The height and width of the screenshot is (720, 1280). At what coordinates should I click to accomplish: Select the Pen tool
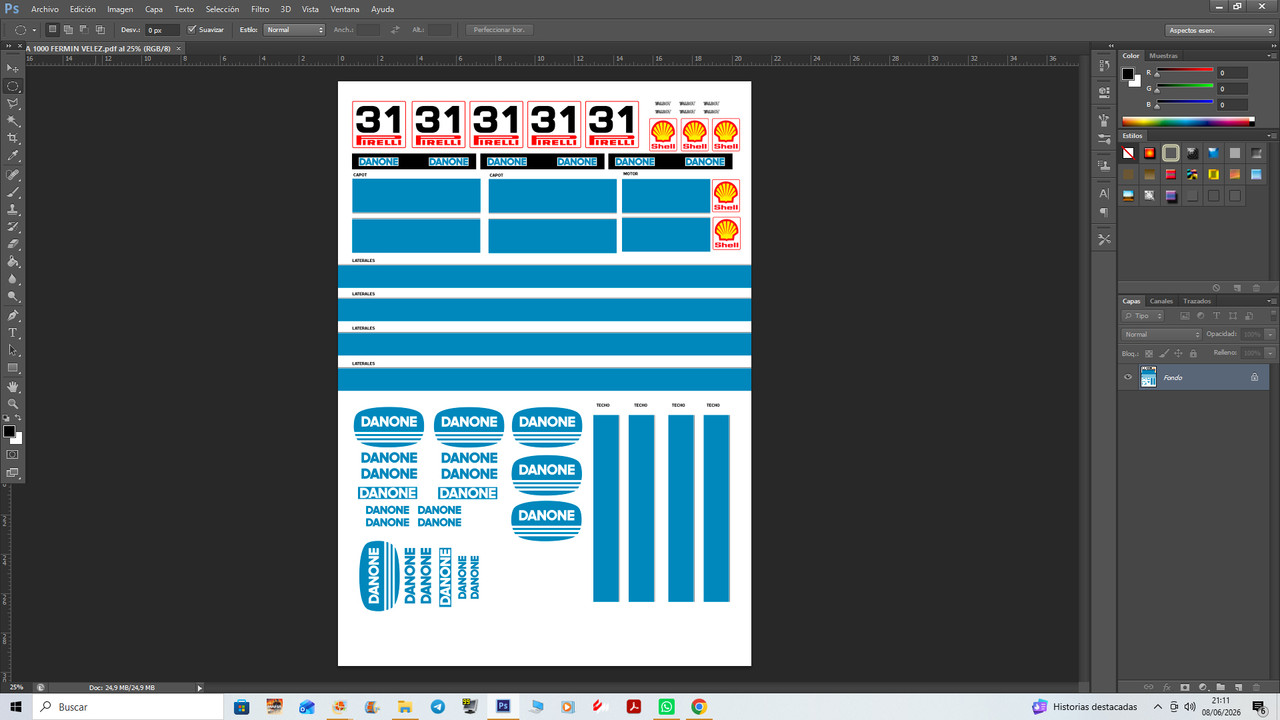[13, 315]
